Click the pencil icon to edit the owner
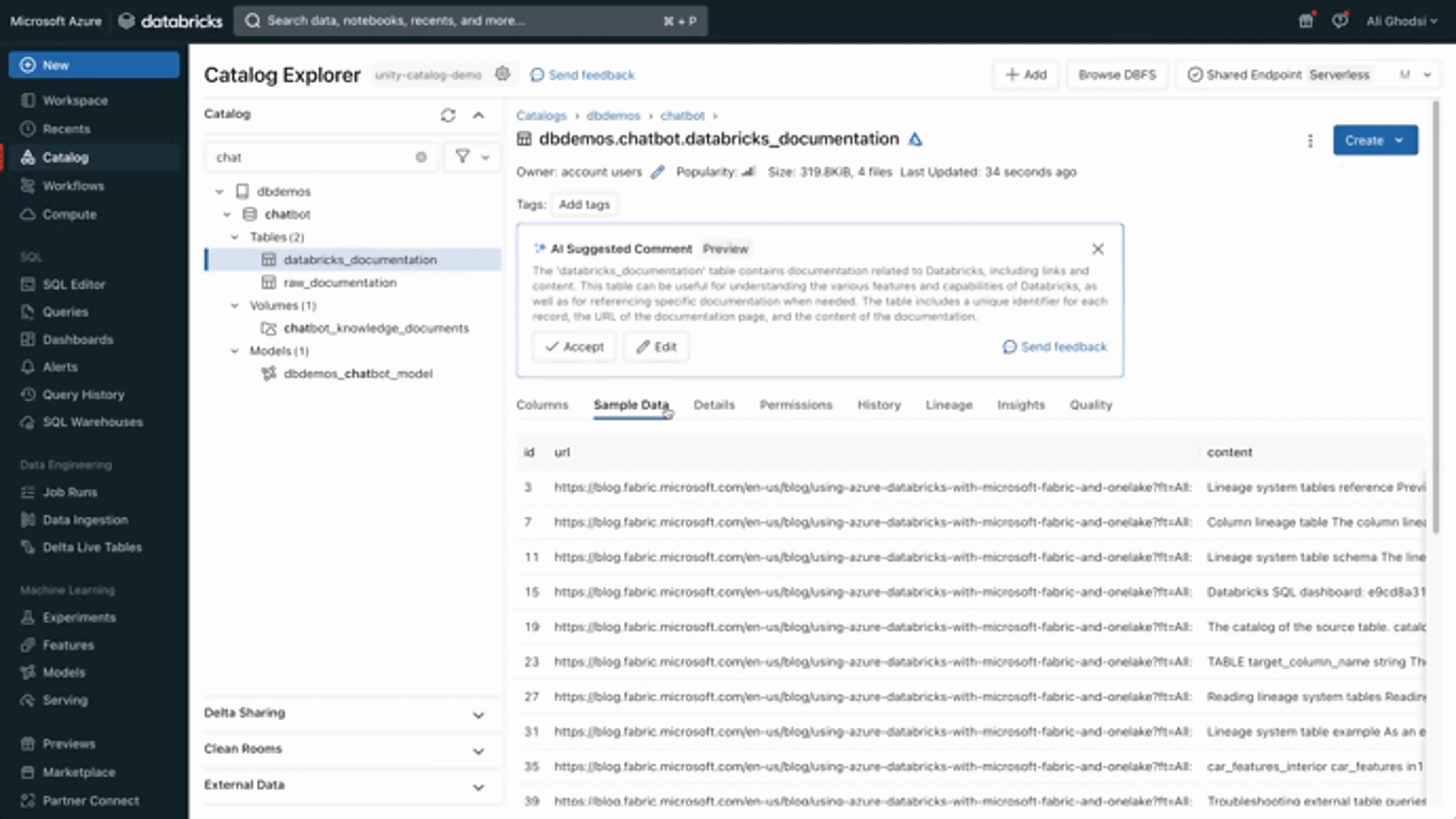This screenshot has height=819, width=1456. pyautogui.click(x=658, y=172)
